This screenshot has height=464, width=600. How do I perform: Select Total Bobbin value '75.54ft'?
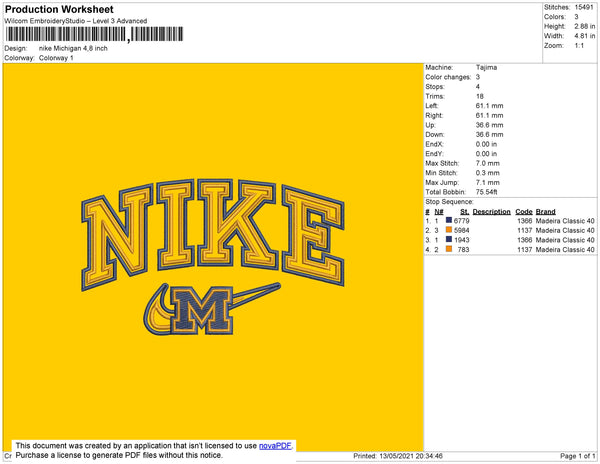486,192
